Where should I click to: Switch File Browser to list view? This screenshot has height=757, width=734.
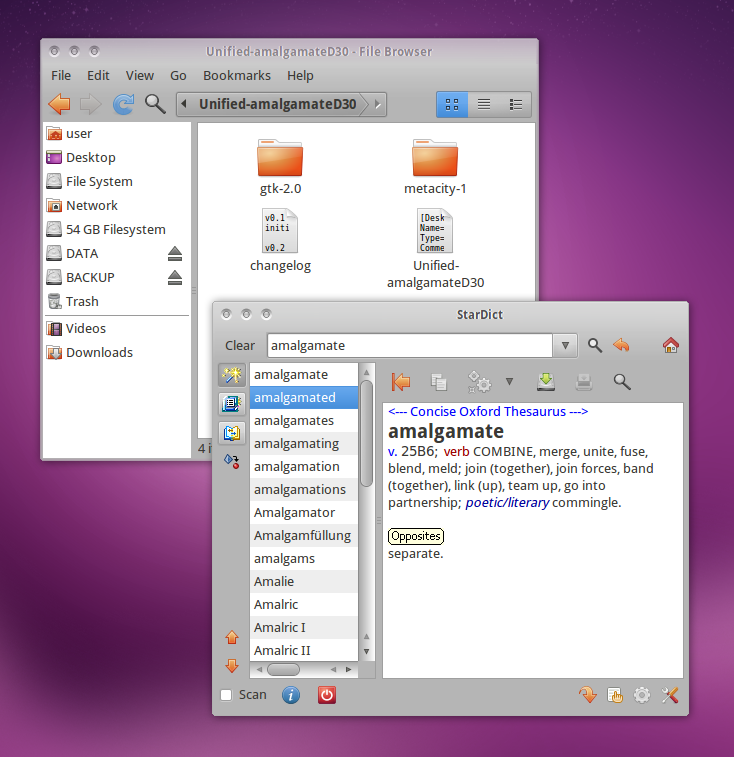point(484,104)
